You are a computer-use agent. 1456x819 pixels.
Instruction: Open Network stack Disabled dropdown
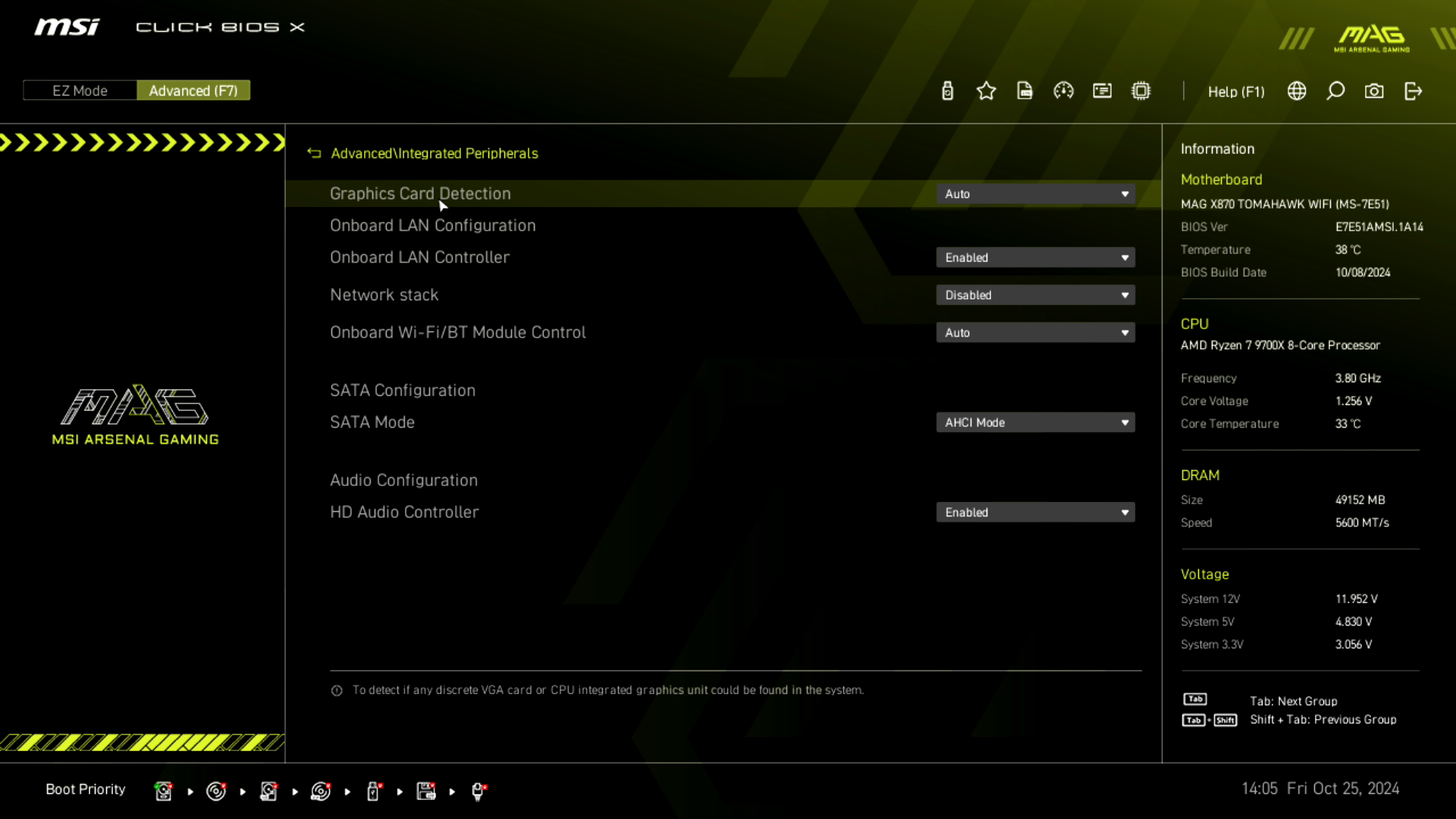[1035, 295]
